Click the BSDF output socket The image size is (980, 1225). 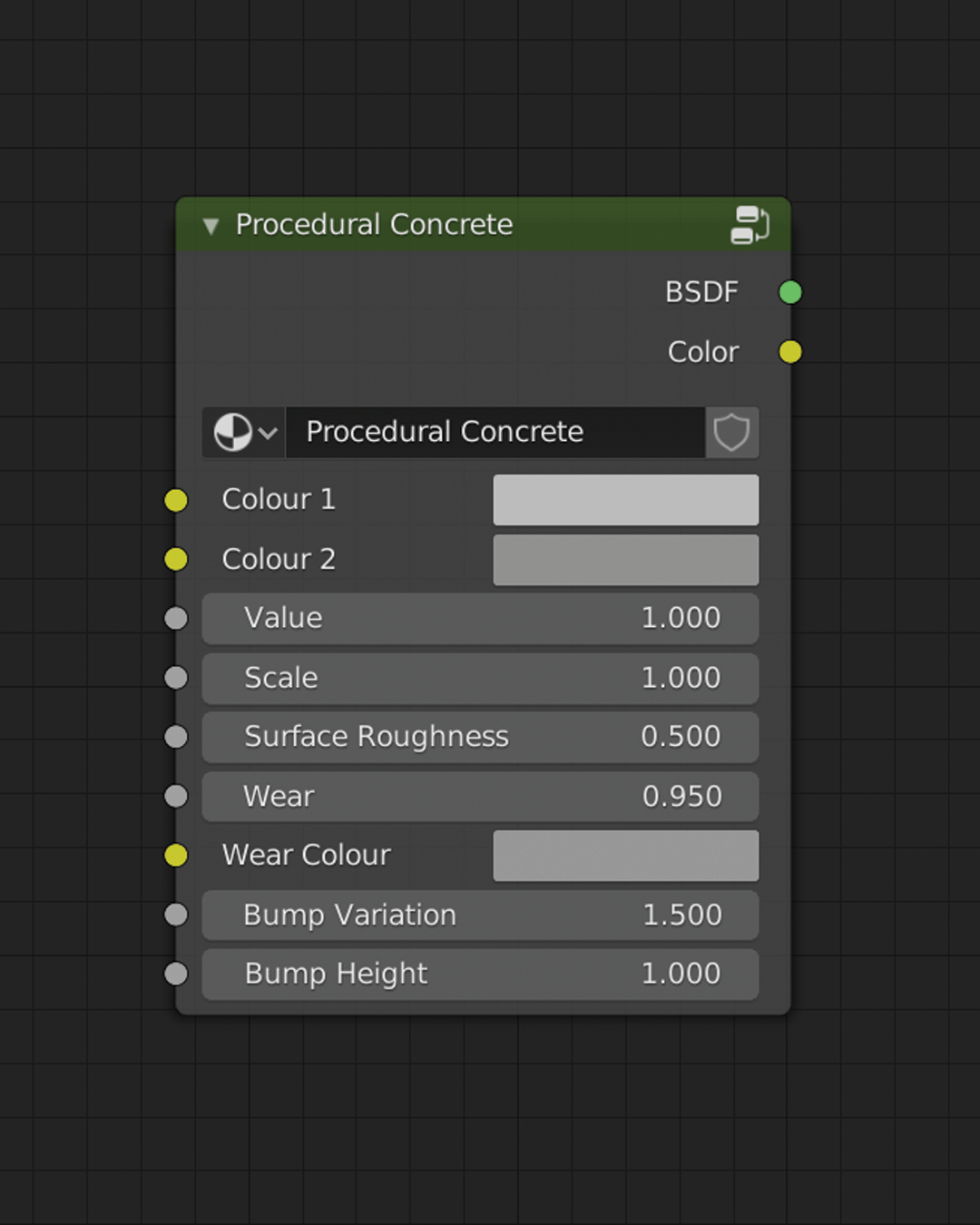click(789, 292)
